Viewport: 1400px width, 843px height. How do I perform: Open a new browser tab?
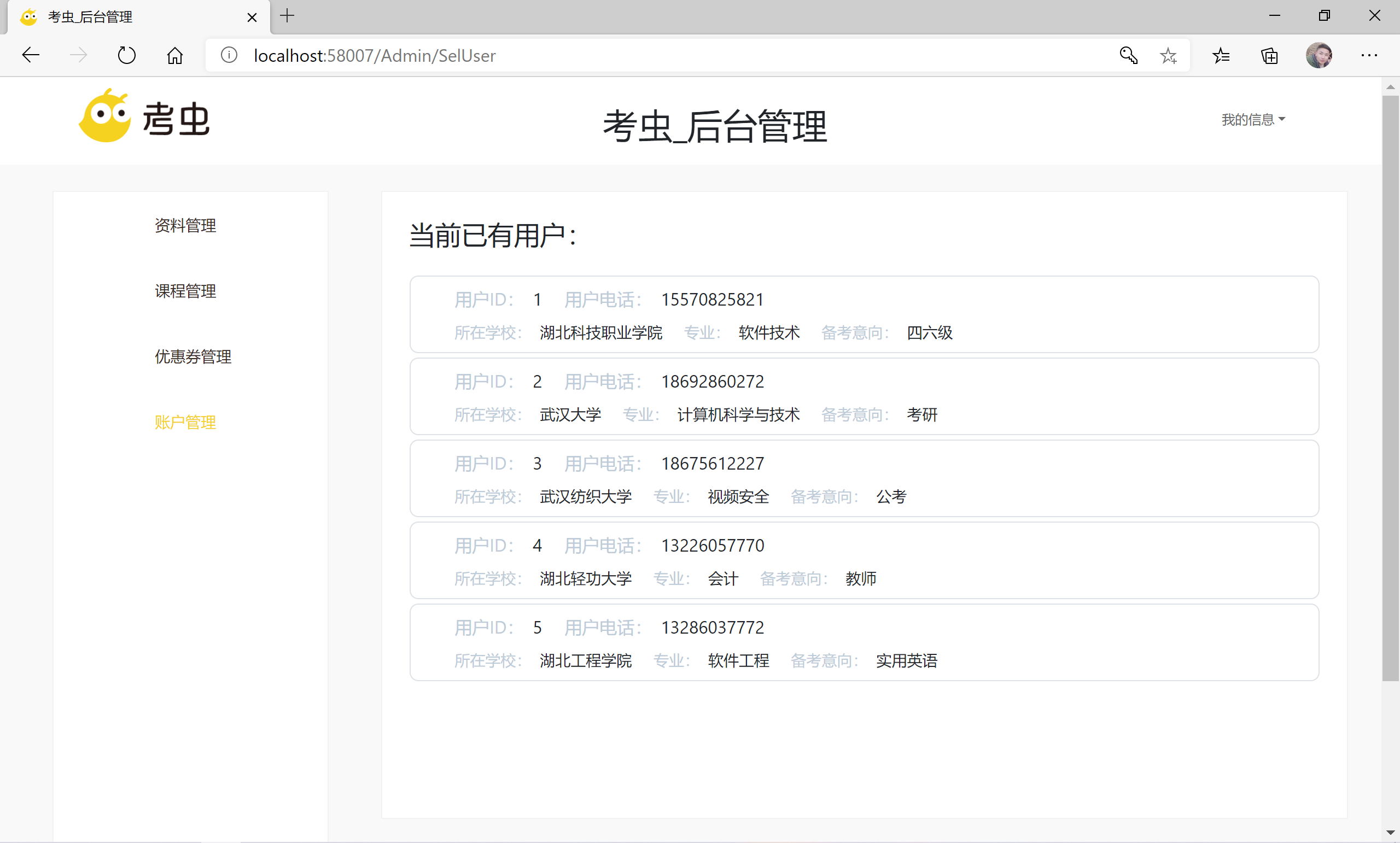click(x=287, y=16)
